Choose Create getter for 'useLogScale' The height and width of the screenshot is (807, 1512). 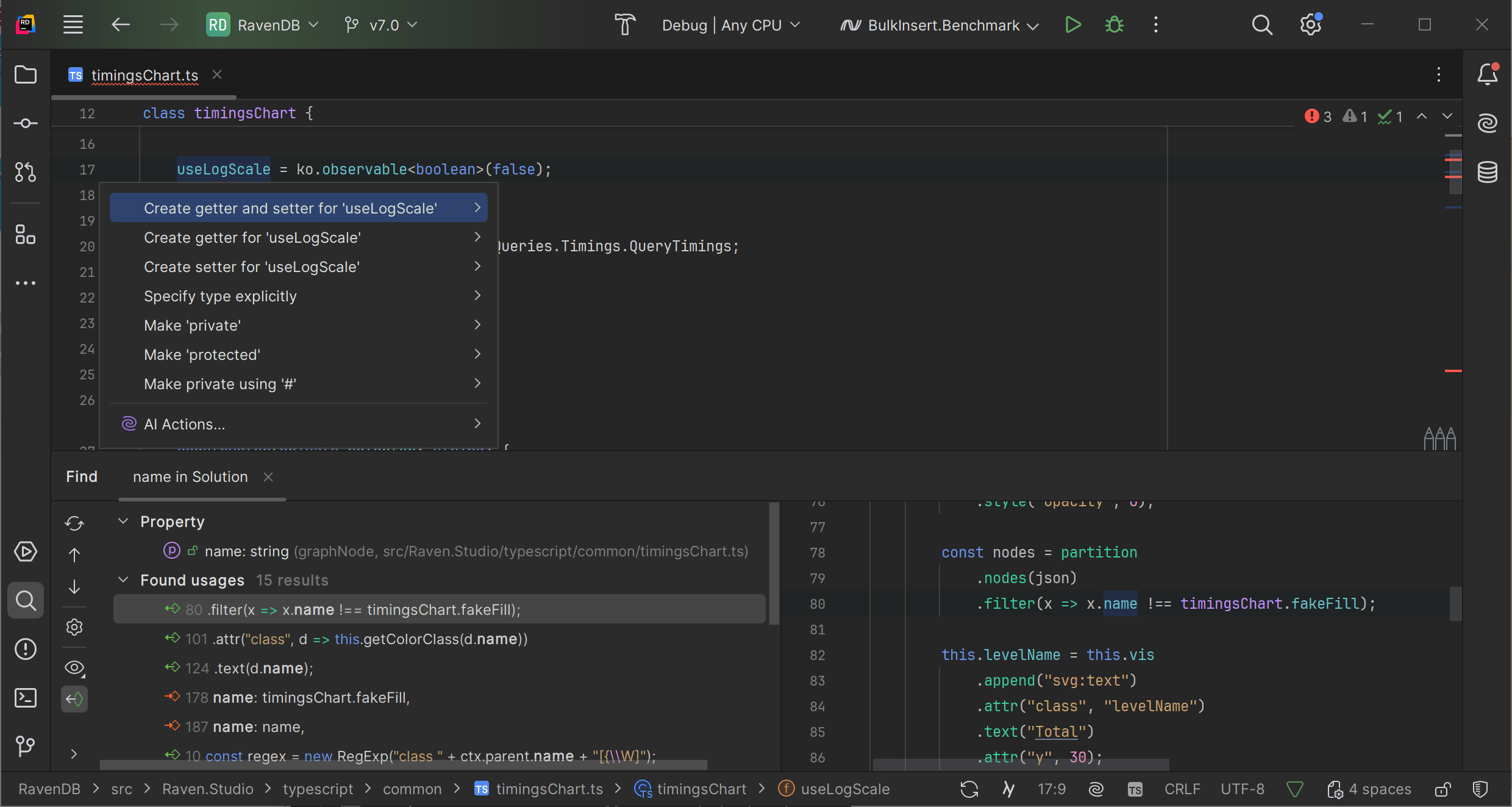[252, 237]
